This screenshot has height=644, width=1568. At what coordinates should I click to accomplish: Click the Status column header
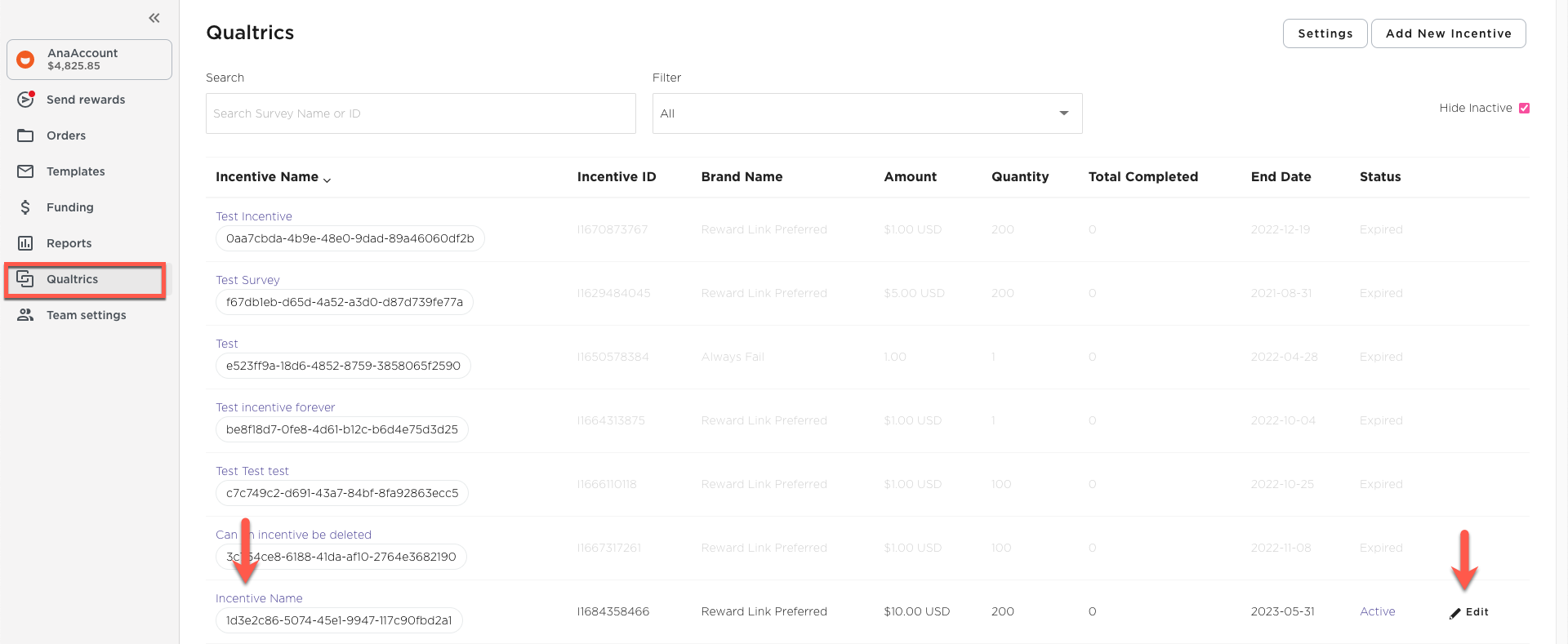coord(1380,176)
